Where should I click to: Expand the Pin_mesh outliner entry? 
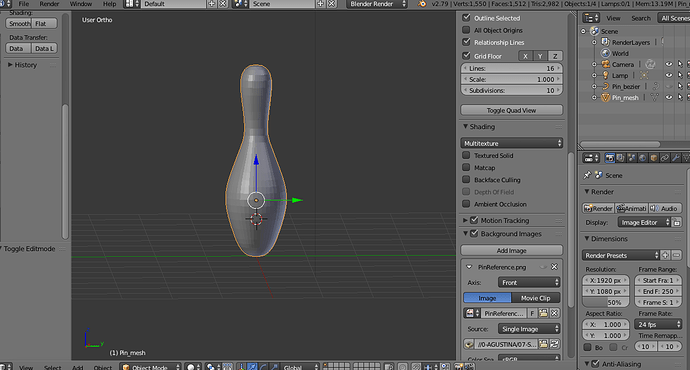click(594, 98)
